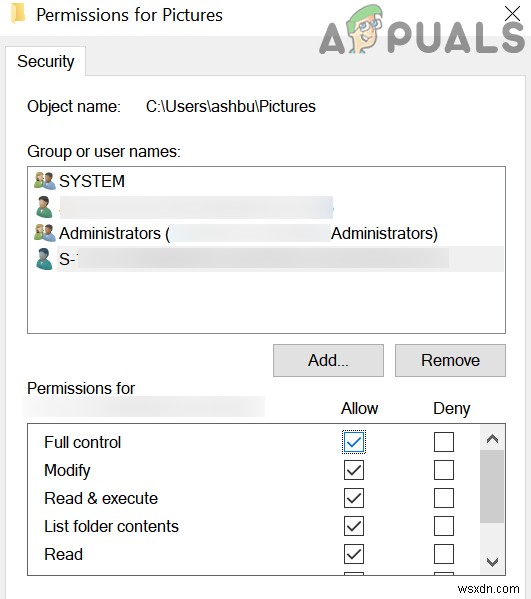Close the Permissions for Pictures dialog
The image size is (531, 599).
pyautogui.click(x=512, y=14)
